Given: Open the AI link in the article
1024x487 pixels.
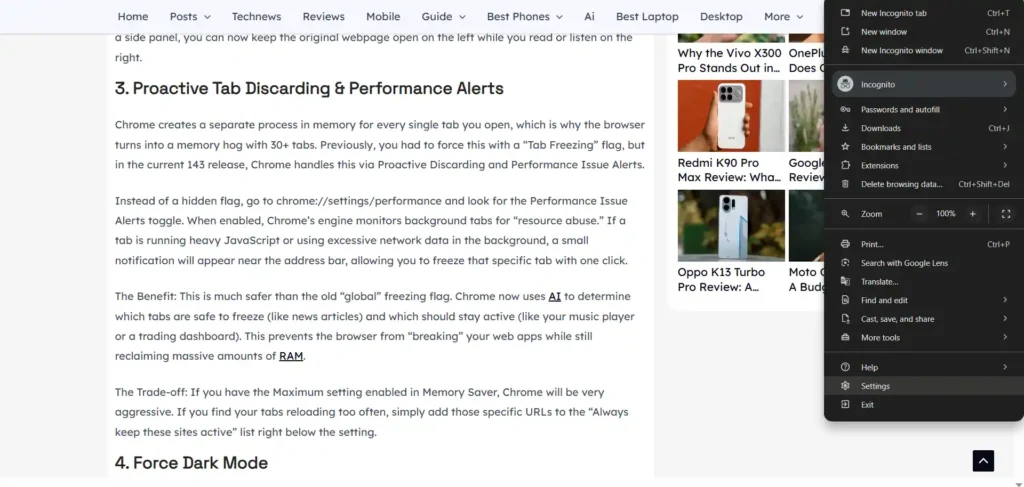Looking at the screenshot, I should [x=554, y=297].
